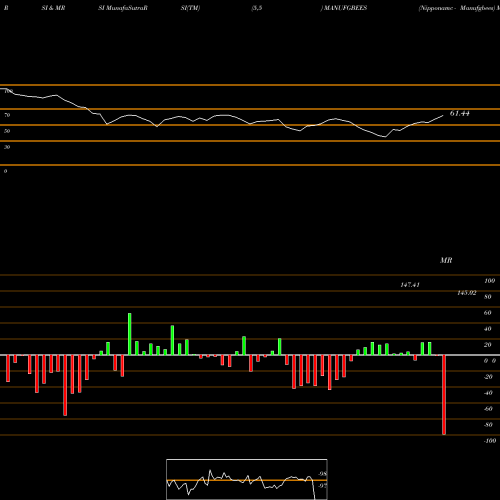Click the MR axis label 100
500x500 pixels.
[489, 281]
